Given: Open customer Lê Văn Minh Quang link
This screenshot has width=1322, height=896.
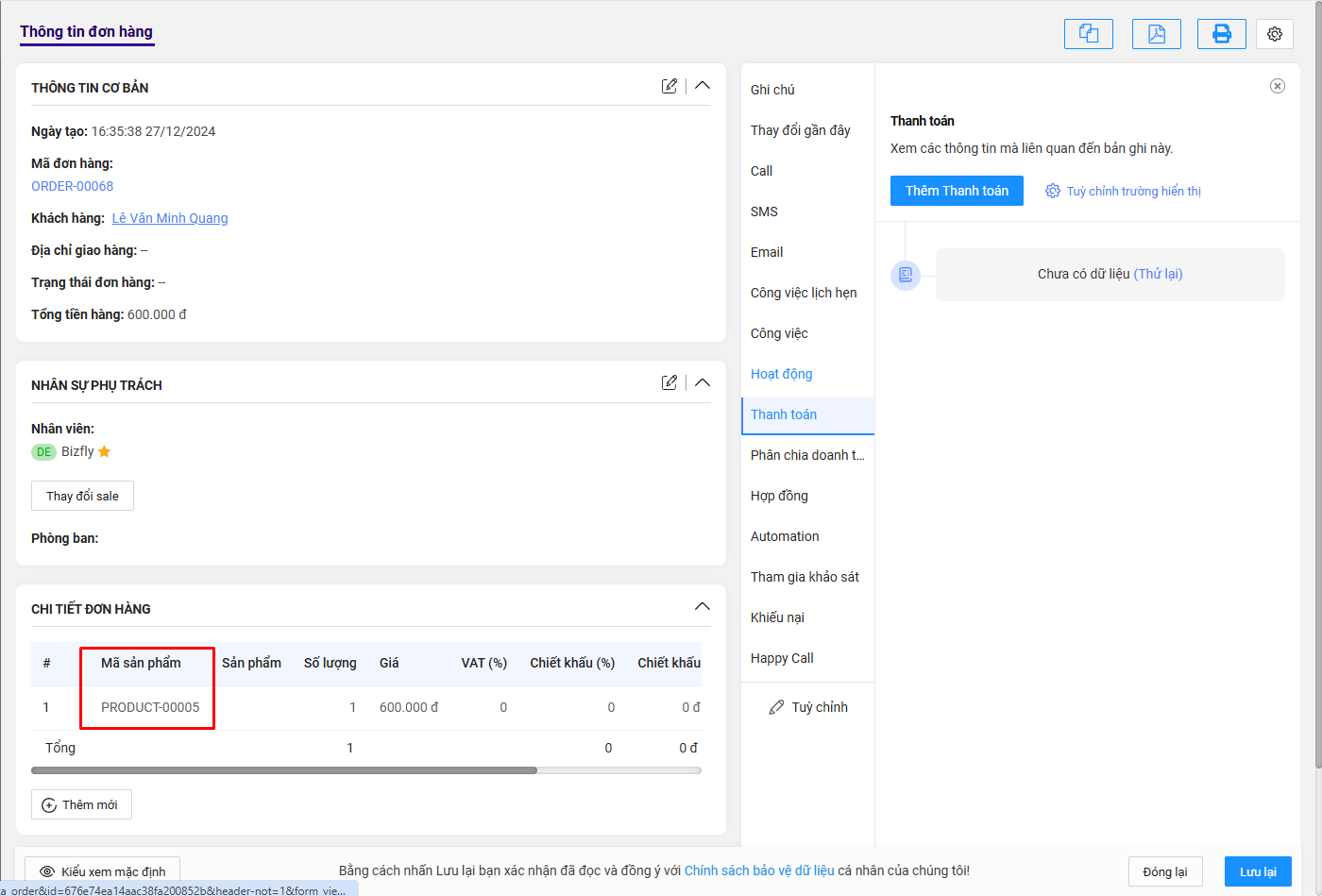Looking at the screenshot, I should click(x=170, y=218).
